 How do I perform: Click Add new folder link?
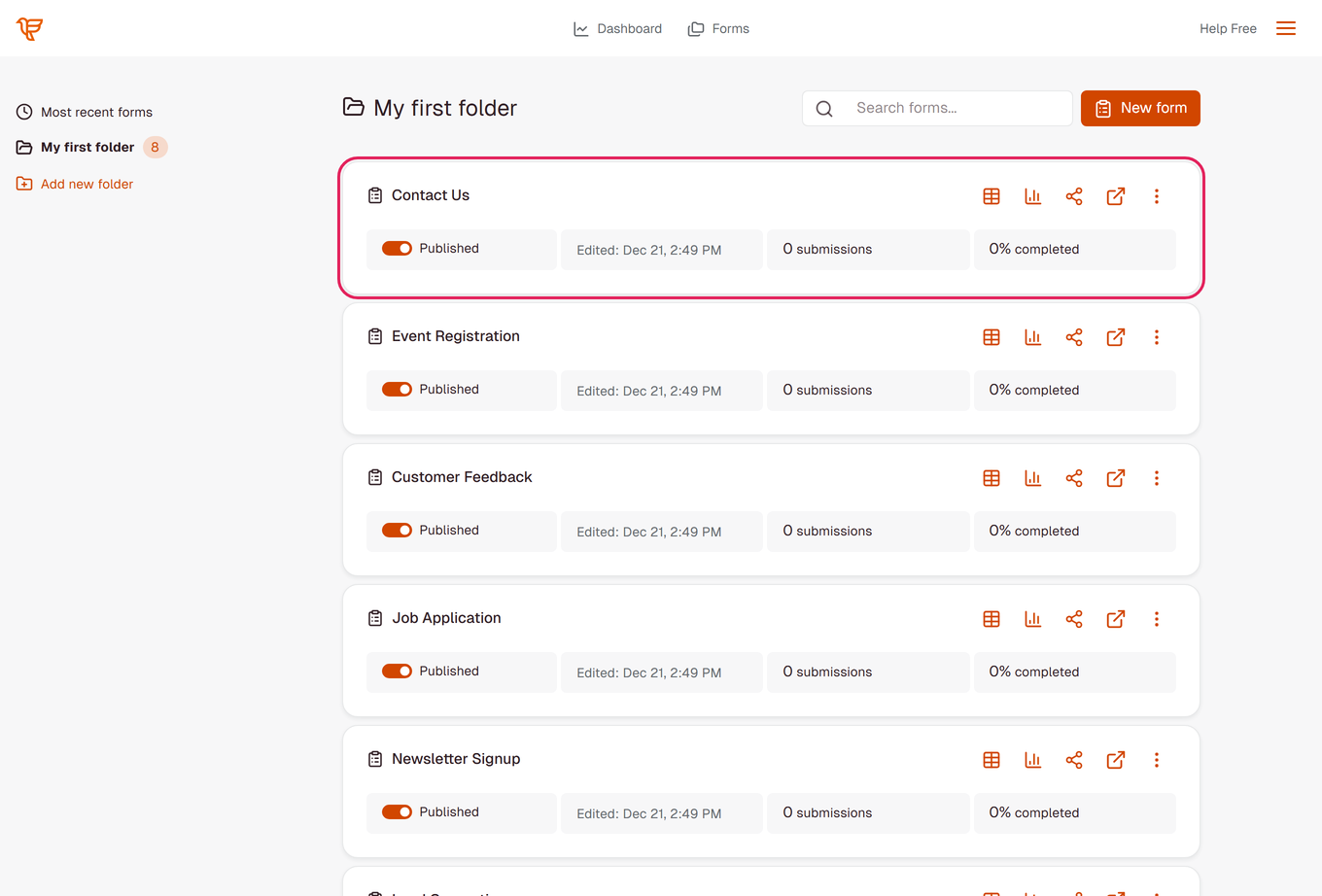tap(75, 184)
